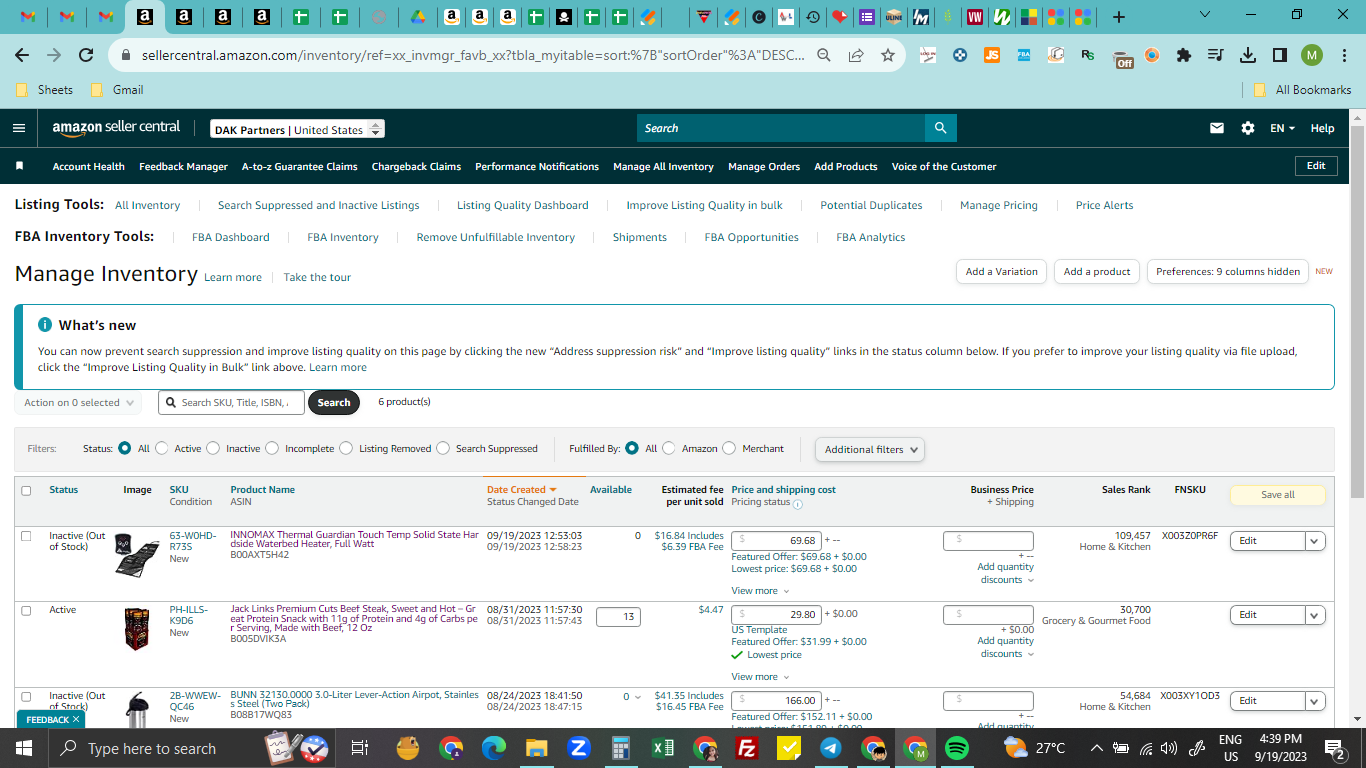Open DAK Partners United States account selector
The height and width of the screenshot is (768, 1366).
tap(298, 129)
